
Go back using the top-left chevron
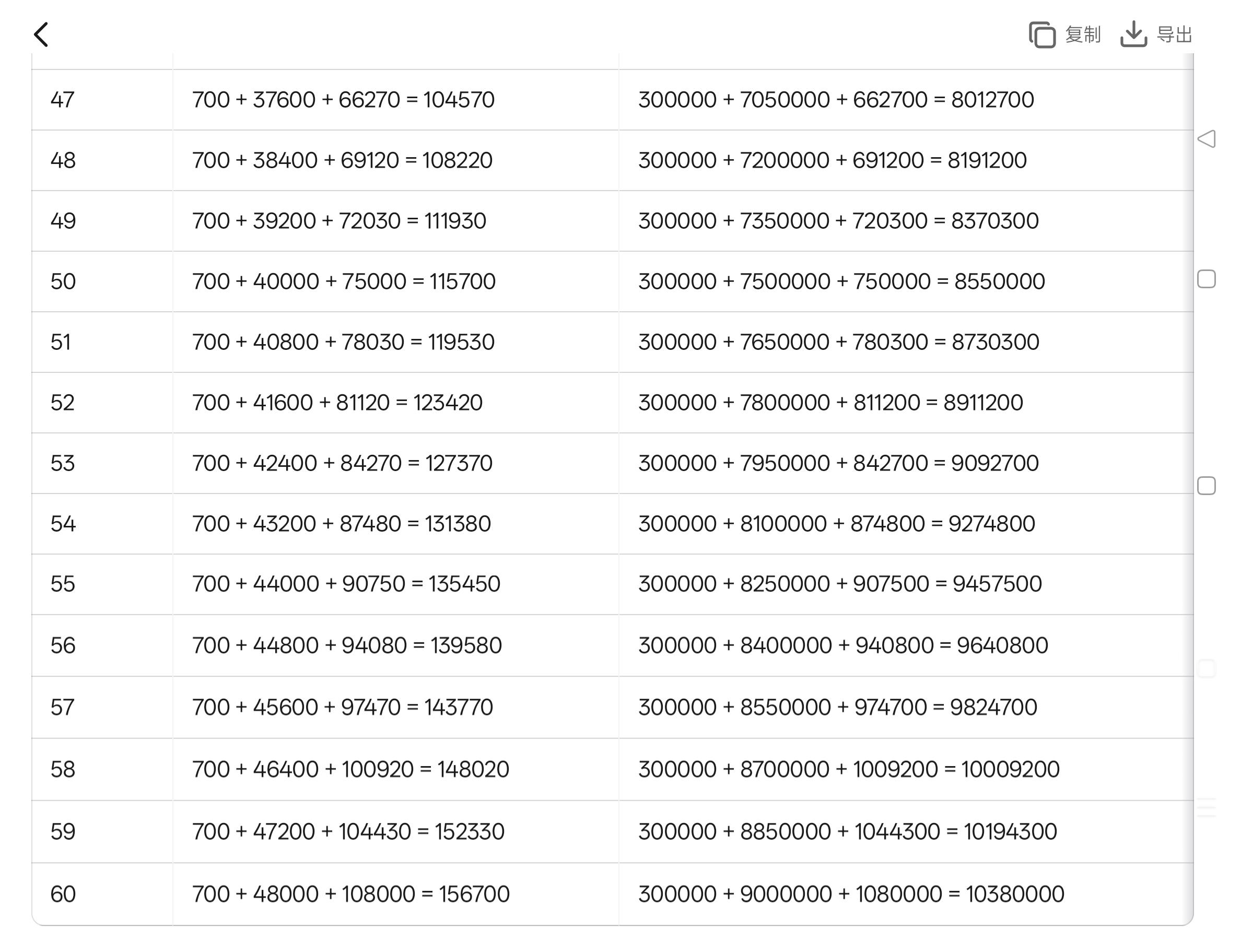pos(41,34)
